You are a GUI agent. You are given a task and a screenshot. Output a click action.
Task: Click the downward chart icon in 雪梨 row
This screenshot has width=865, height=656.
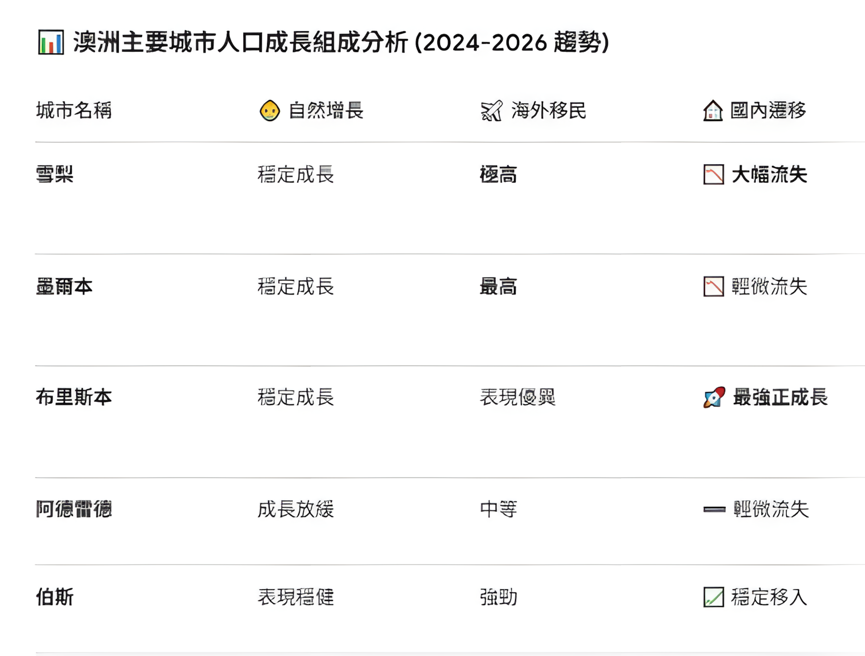click(x=713, y=175)
